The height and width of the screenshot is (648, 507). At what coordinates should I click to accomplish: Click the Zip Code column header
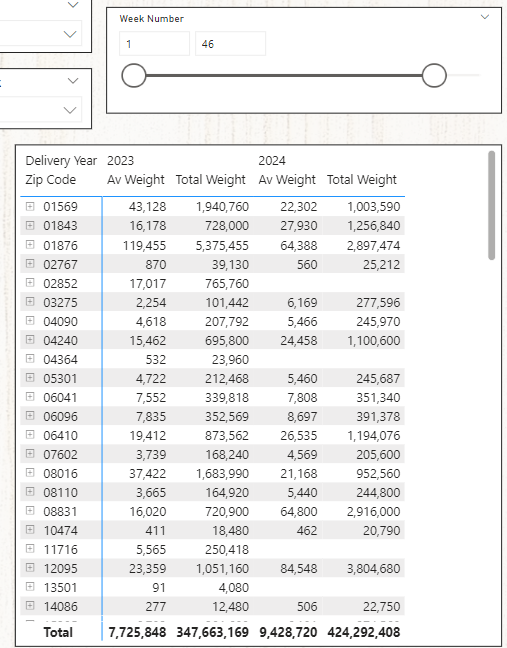[51, 180]
